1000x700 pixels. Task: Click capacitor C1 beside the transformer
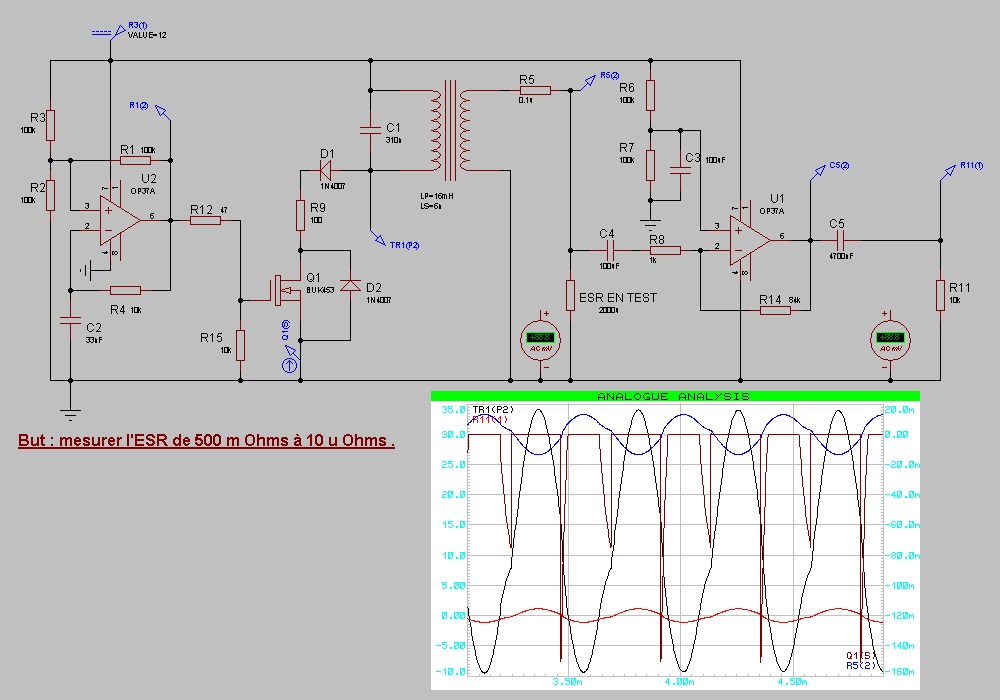pos(370,129)
